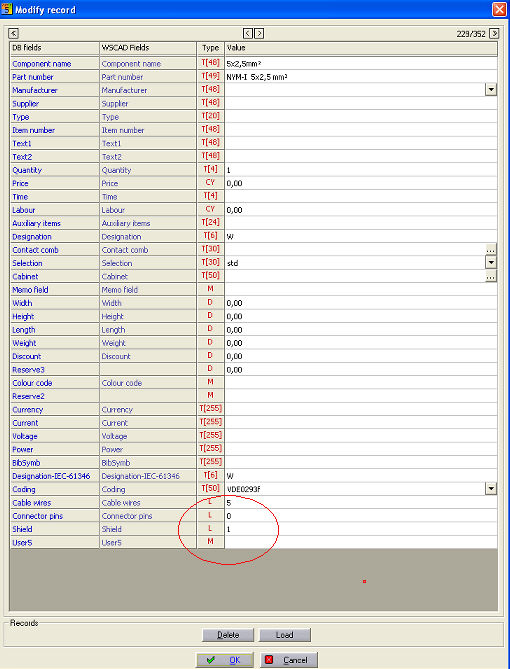
Task: Click the Cancel button
Action: [x=289, y=660]
